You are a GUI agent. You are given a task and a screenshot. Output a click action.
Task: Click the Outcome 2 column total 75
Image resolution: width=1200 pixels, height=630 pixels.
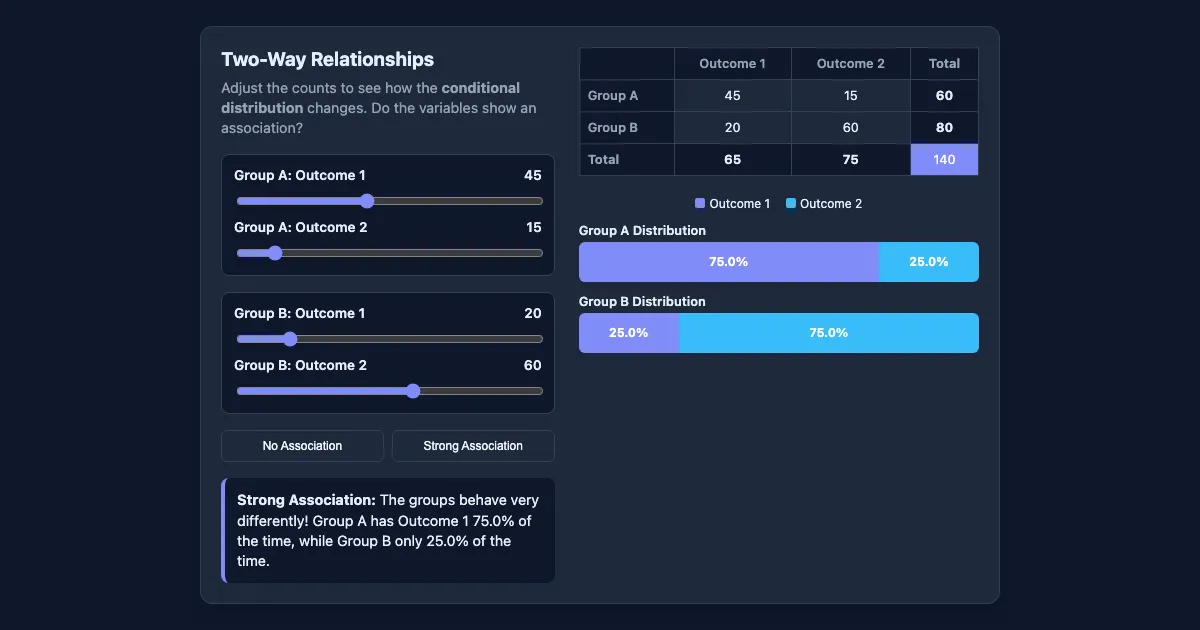click(x=851, y=160)
